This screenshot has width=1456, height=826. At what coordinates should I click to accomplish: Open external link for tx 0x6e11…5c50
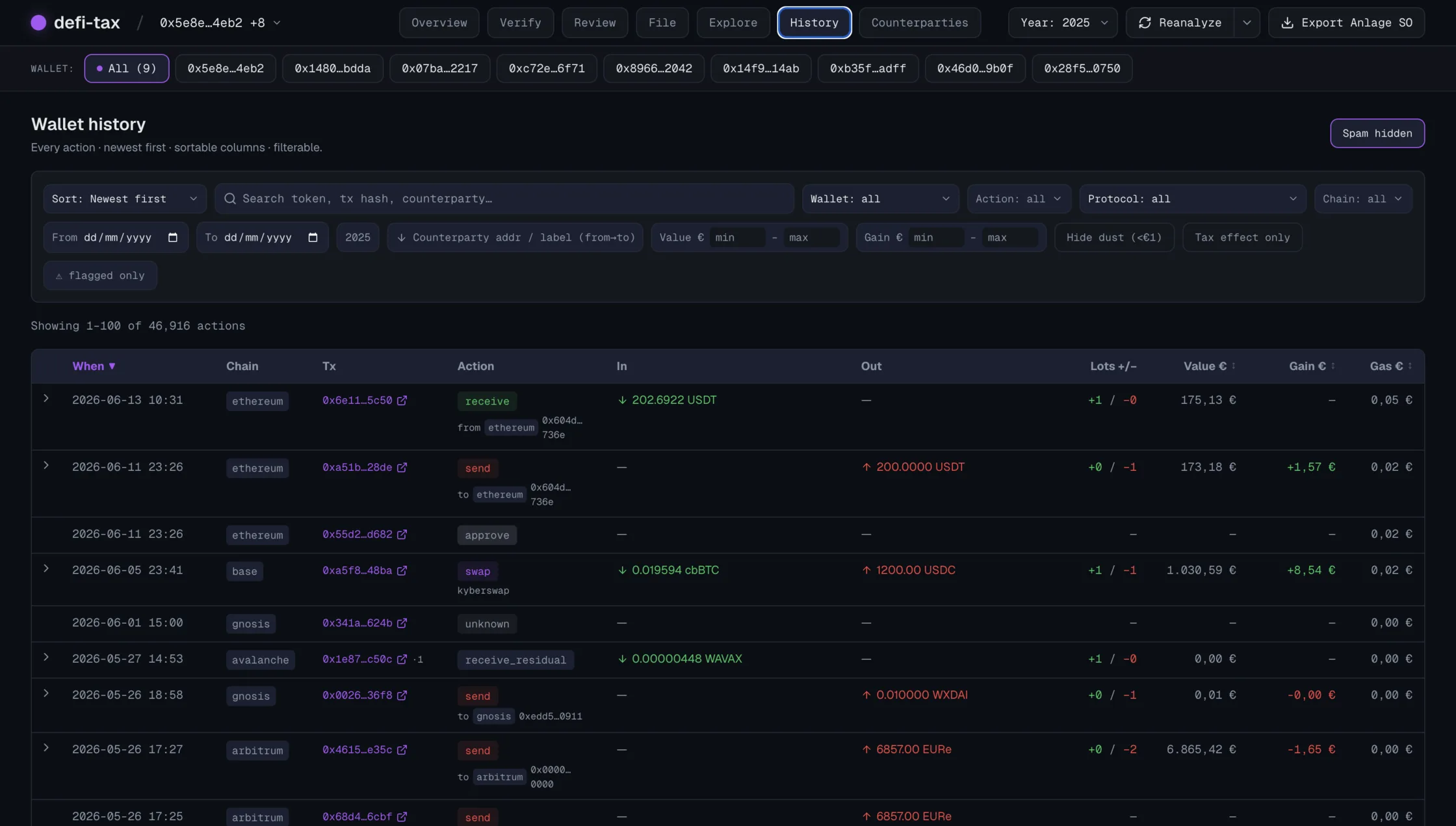point(402,401)
